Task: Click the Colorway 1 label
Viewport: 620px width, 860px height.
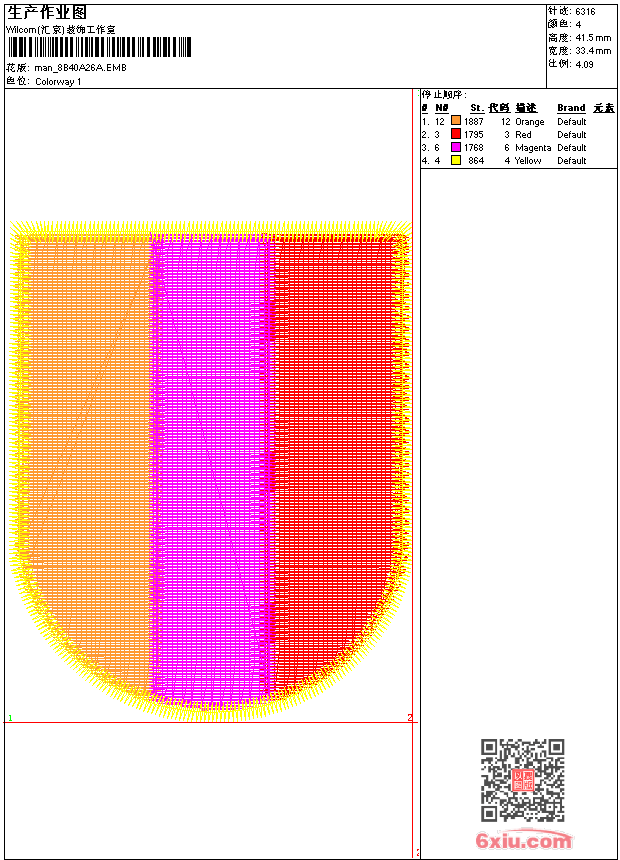Action: coord(58,81)
